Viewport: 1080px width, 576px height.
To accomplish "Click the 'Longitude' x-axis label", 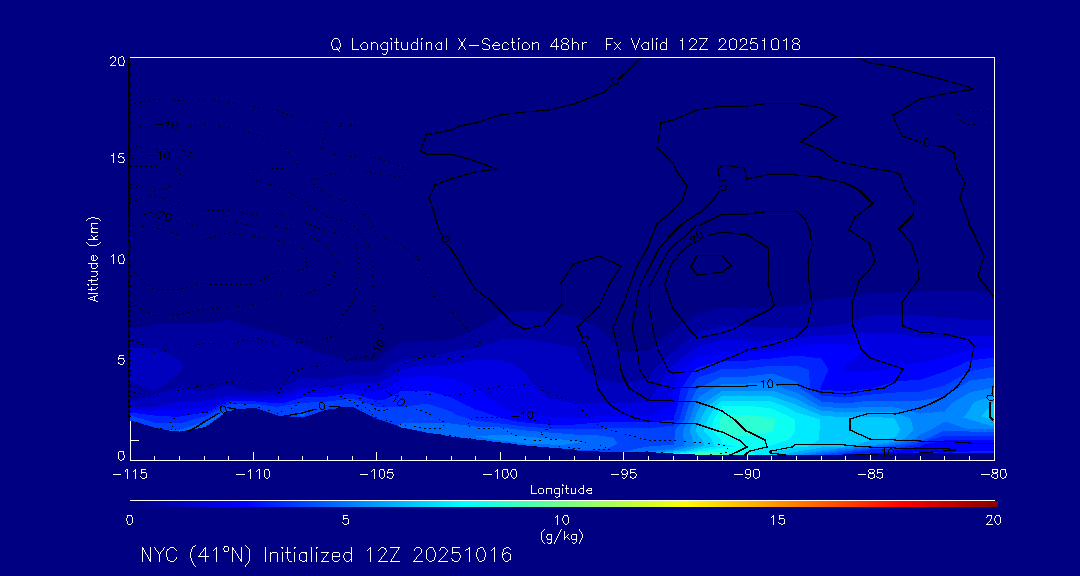I will [x=561, y=490].
